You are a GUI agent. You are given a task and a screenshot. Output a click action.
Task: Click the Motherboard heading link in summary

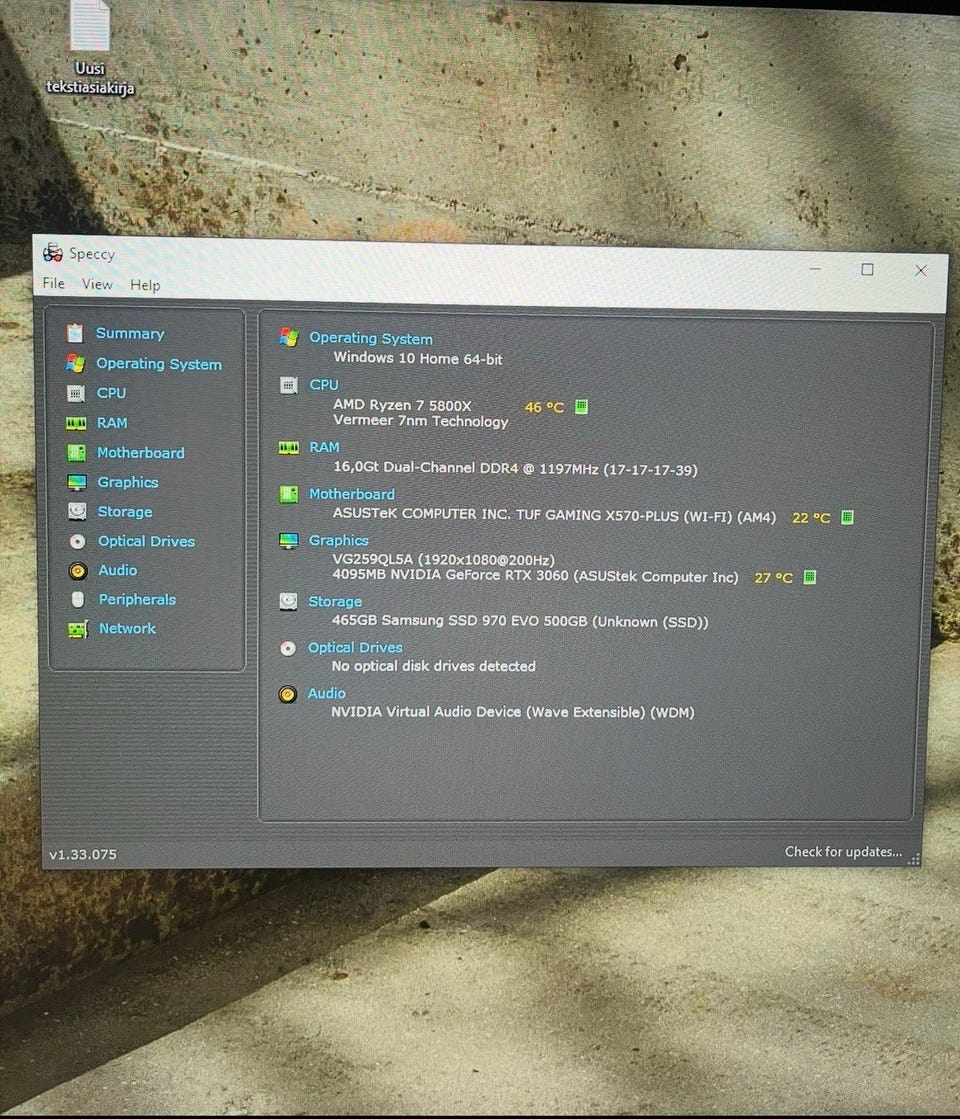pyautogui.click(x=352, y=494)
